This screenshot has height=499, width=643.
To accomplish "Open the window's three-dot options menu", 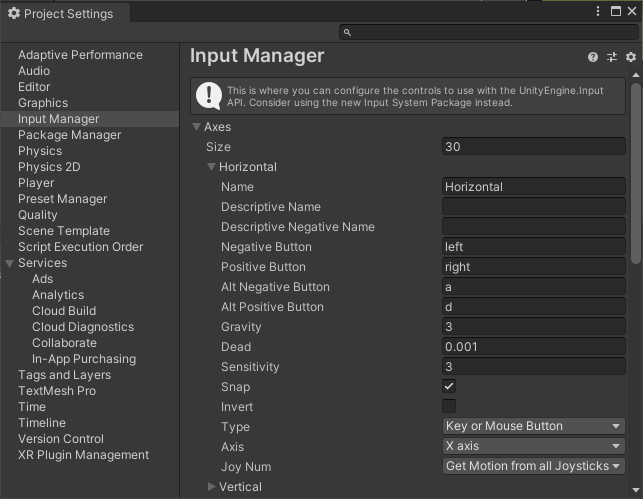I will pos(598,11).
